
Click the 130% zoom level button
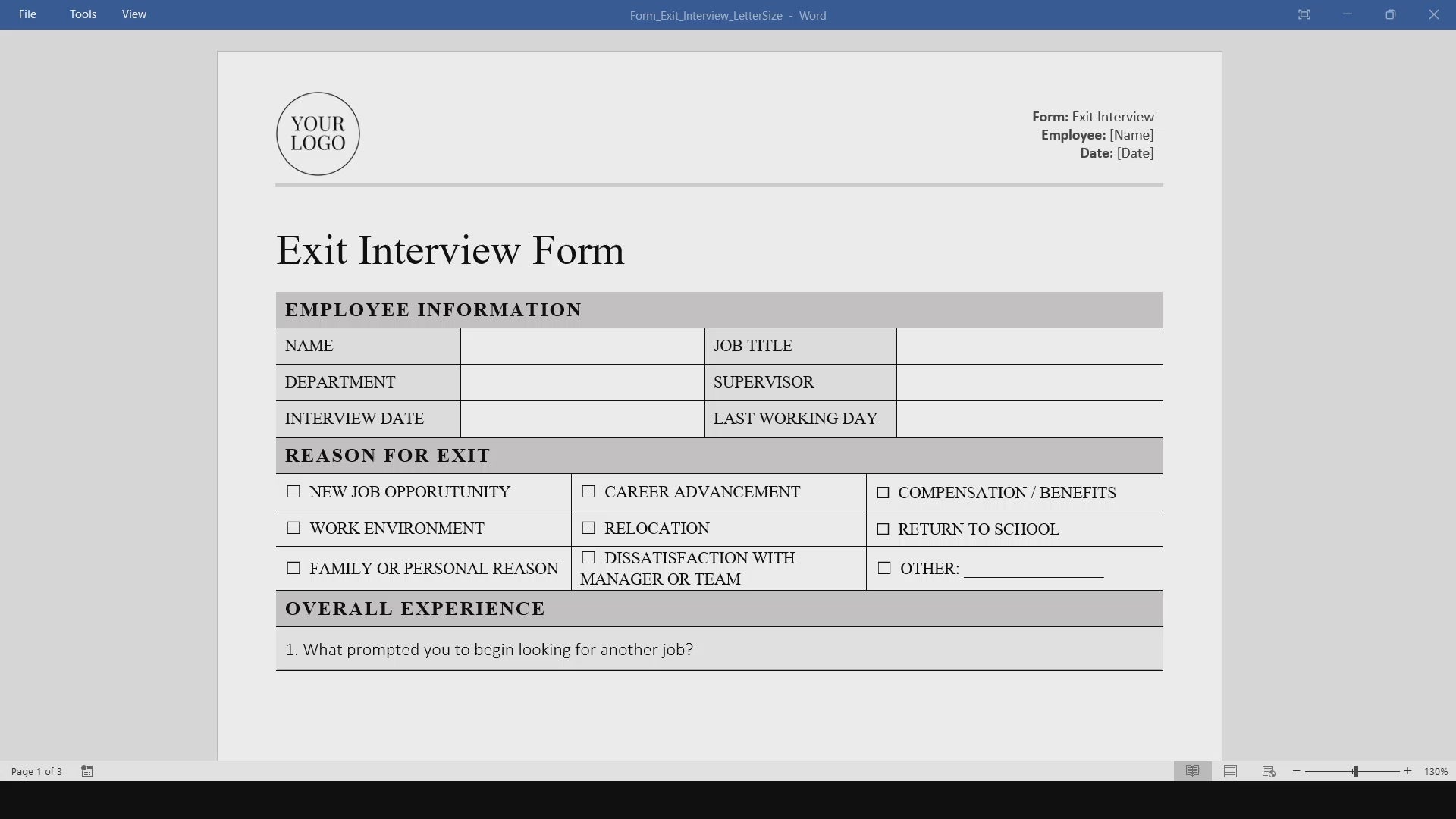pos(1436,771)
